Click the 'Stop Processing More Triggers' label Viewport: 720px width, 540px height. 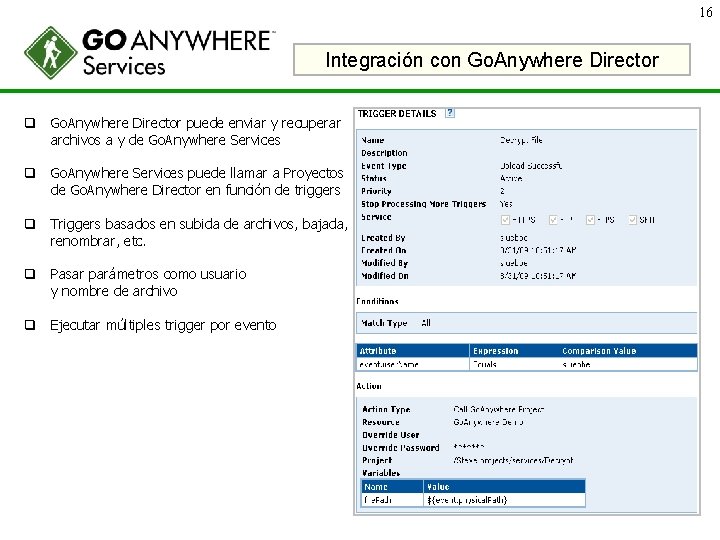tap(423, 204)
